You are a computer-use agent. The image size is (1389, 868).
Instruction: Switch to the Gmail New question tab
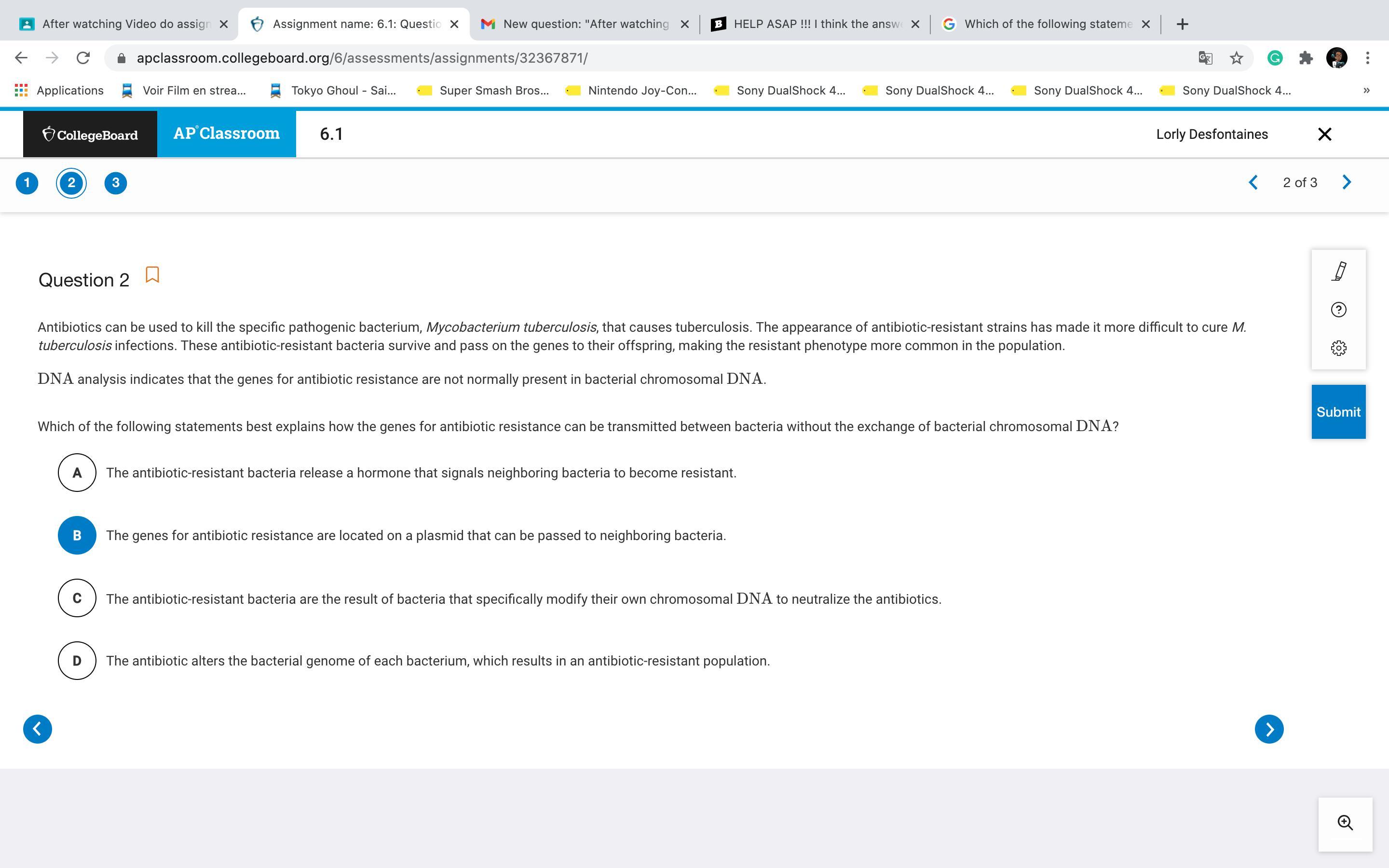tap(585, 24)
